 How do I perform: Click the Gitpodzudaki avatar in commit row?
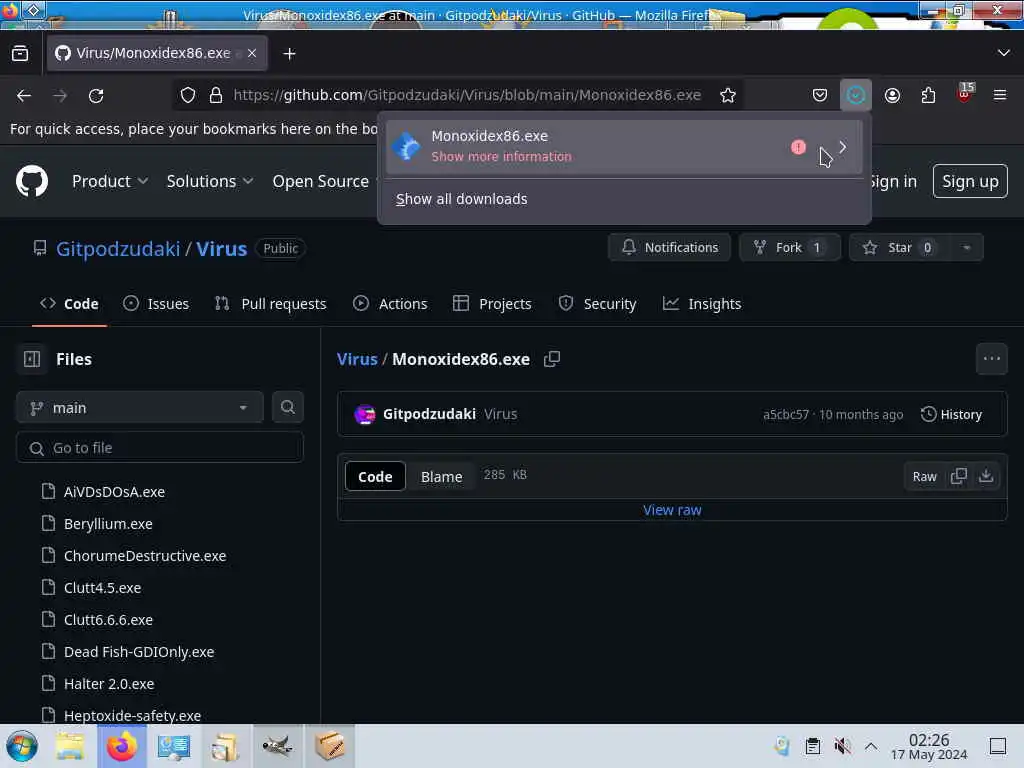[365, 414]
